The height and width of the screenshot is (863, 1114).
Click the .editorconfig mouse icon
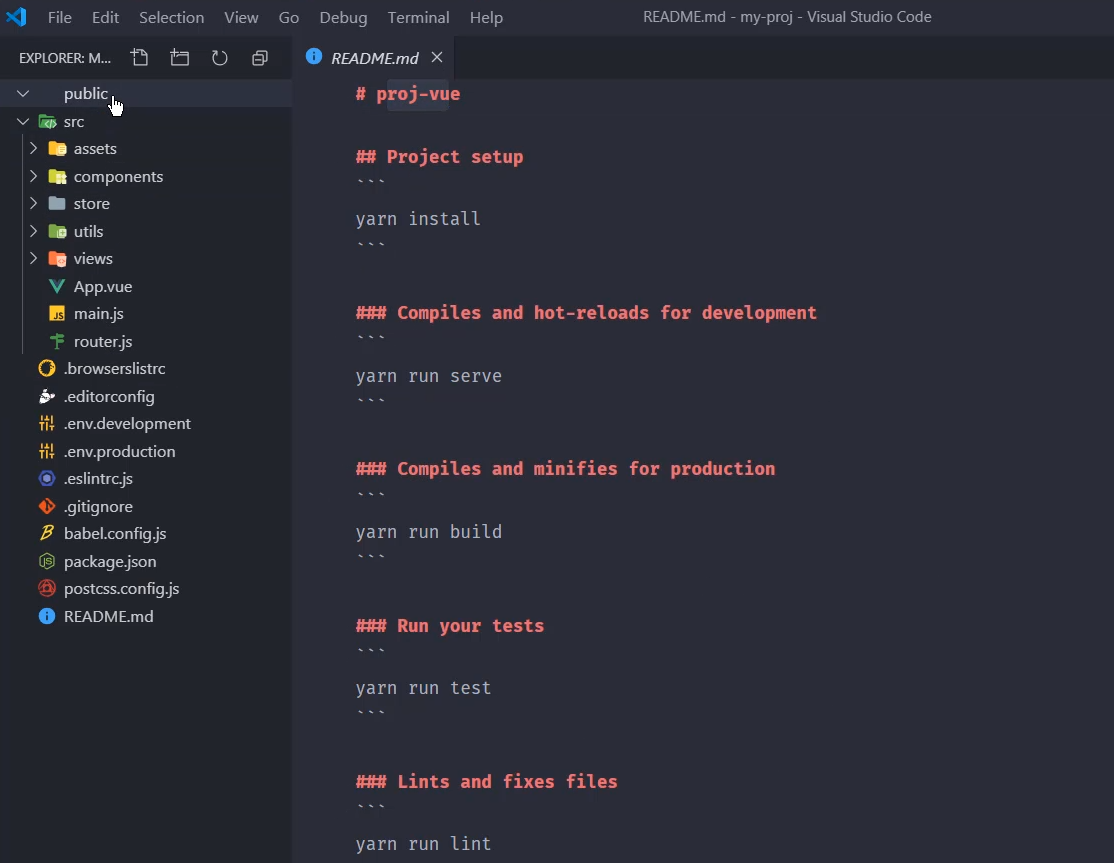(x=47, y=396)
